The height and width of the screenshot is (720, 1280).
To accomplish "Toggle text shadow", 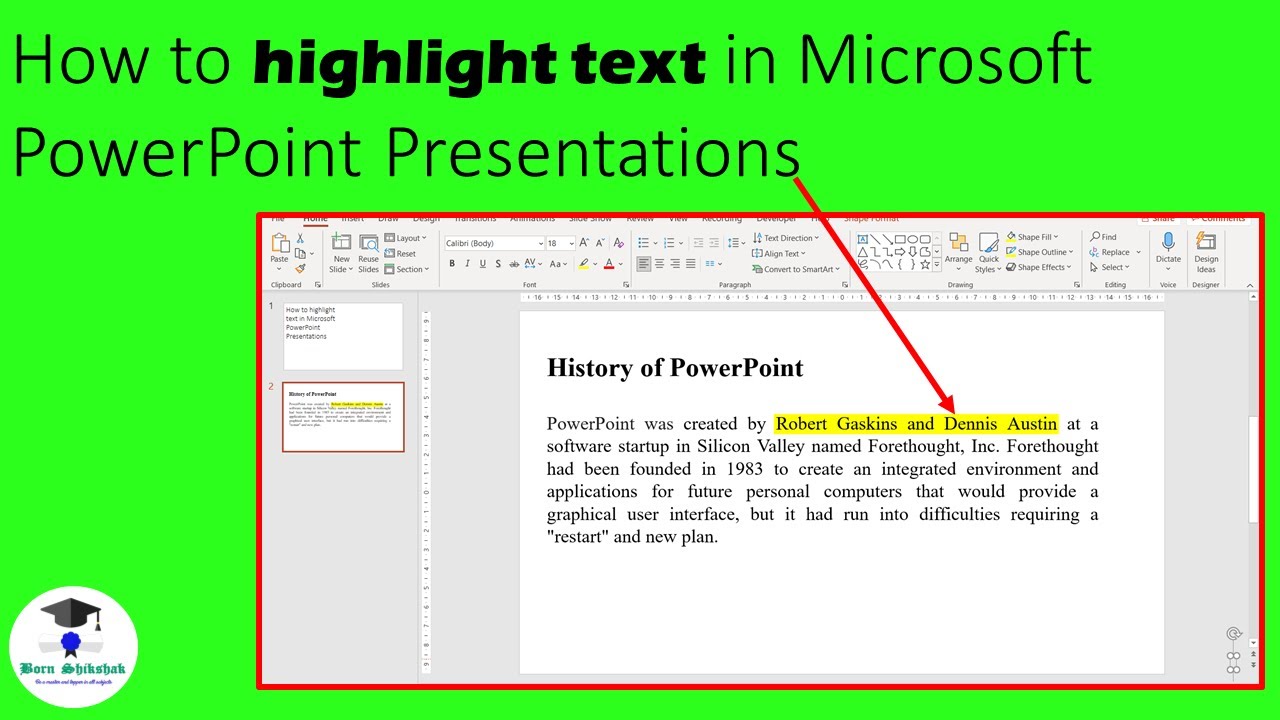I will tap(498, 264).
